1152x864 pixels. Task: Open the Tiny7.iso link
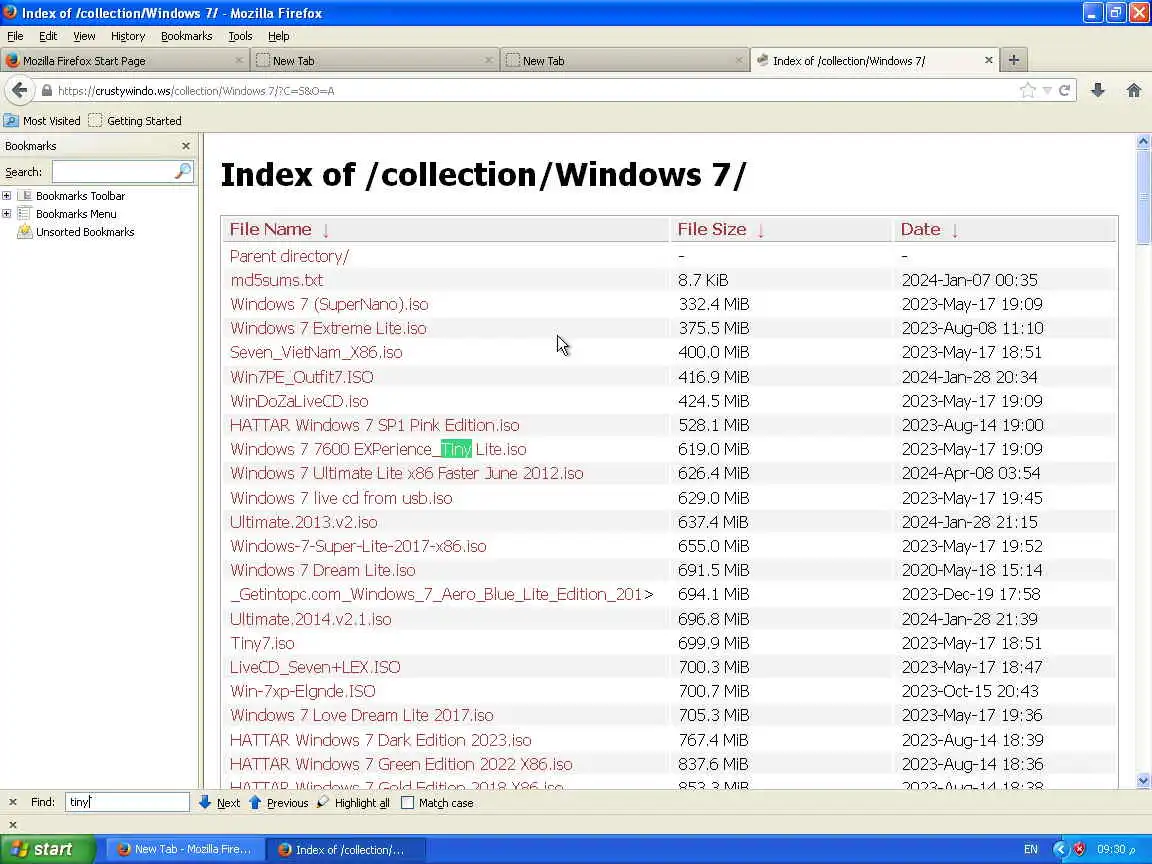pyautogui.click(x=262, y=643)
